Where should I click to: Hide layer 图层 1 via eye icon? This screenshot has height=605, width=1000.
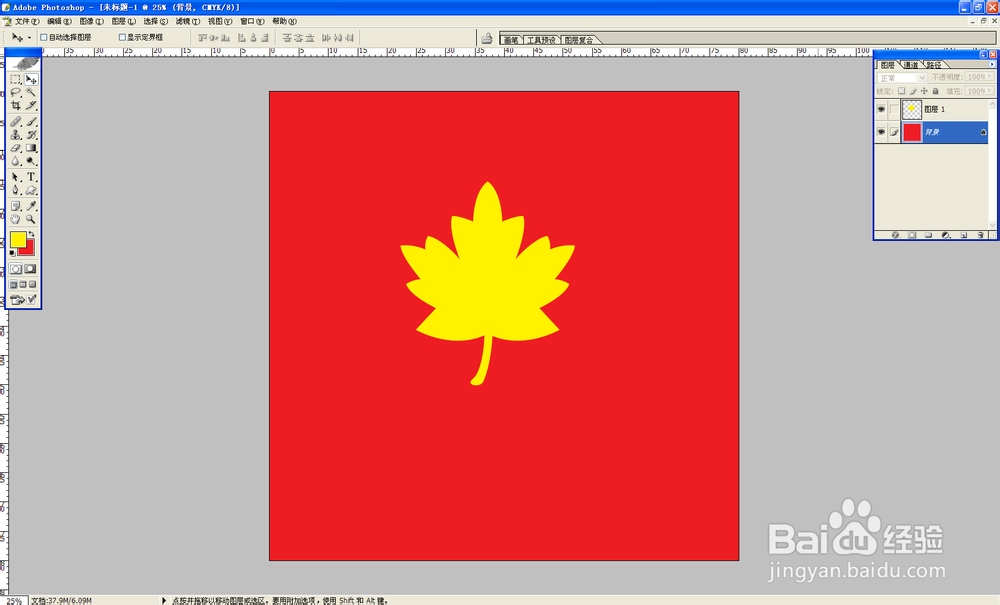pyautogui.click(x=881, y=110)
